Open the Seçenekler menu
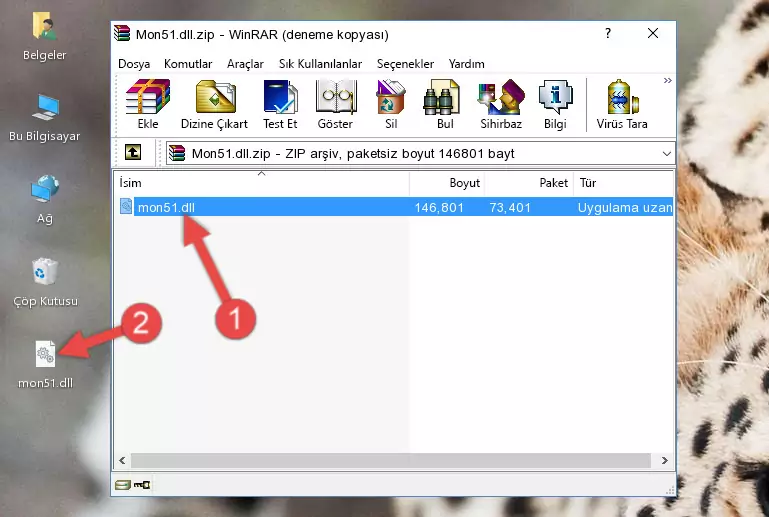The height and width of the screenshot is (517, 769). pos(405,64)
